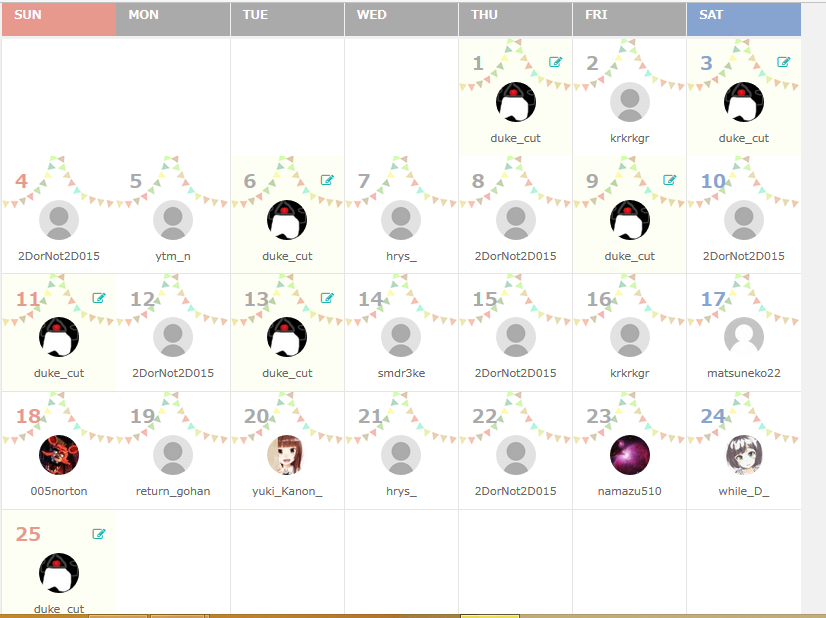Click duke_cut avatar on day 6
Image resolution: width=826 pixels, height=618 pixels.
[287, 220]
